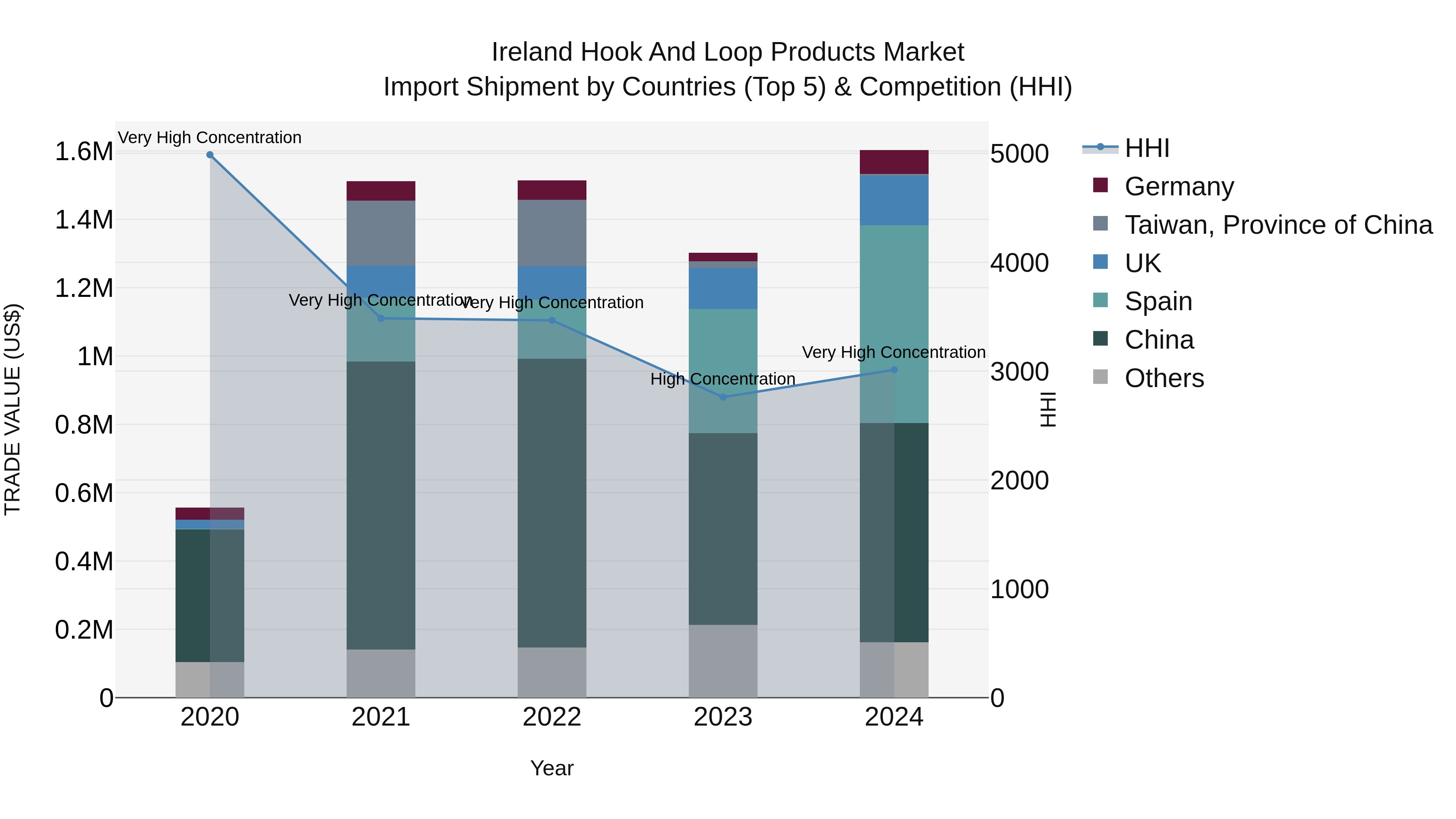
Task: Click the chart title 'Ireland Hook And Loop Products Market'
Action: point(728,52)
